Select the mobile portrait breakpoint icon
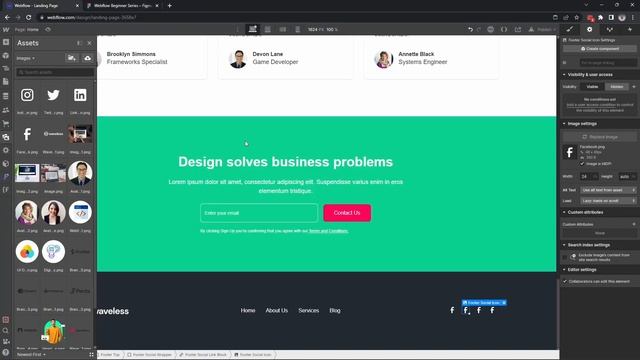The height and width of the screenshot is (360, 640). click(x=298, y=29)
